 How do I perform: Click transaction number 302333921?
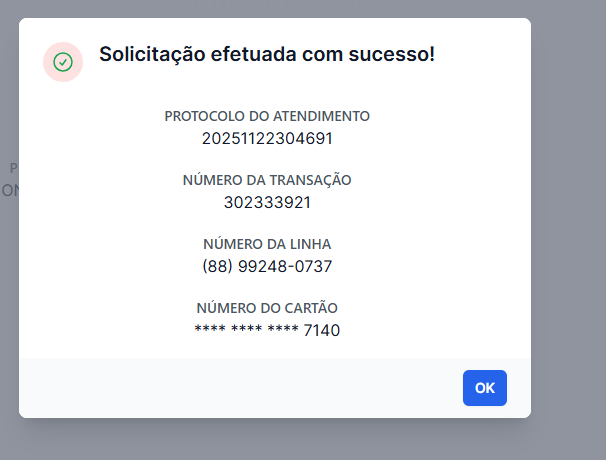point(267,202)
